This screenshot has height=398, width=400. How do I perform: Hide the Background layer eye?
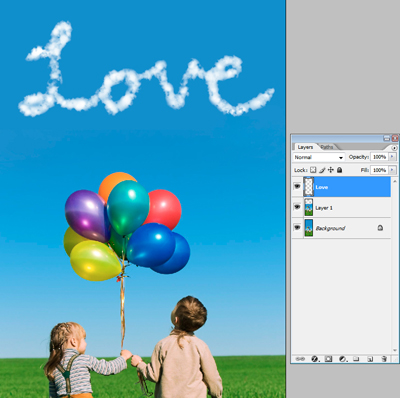297,228
